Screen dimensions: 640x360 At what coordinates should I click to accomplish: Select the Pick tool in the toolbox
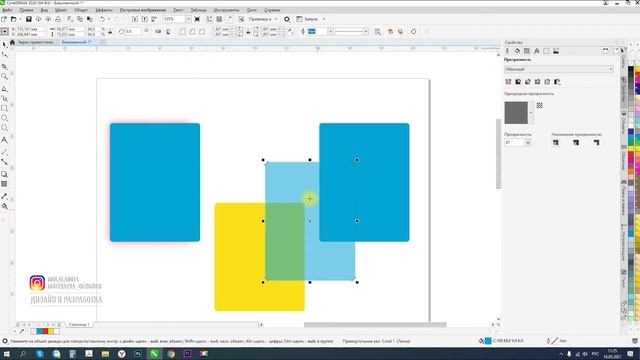(4, 44)
